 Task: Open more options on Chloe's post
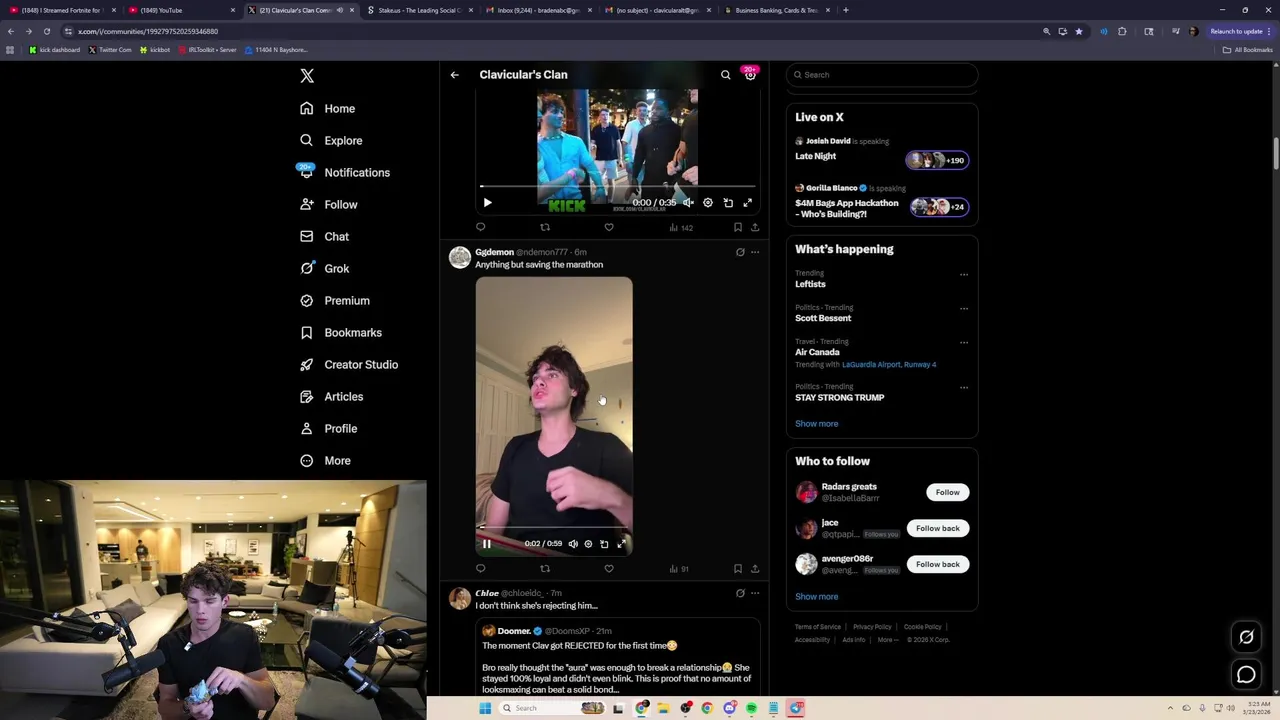(755, 593)
